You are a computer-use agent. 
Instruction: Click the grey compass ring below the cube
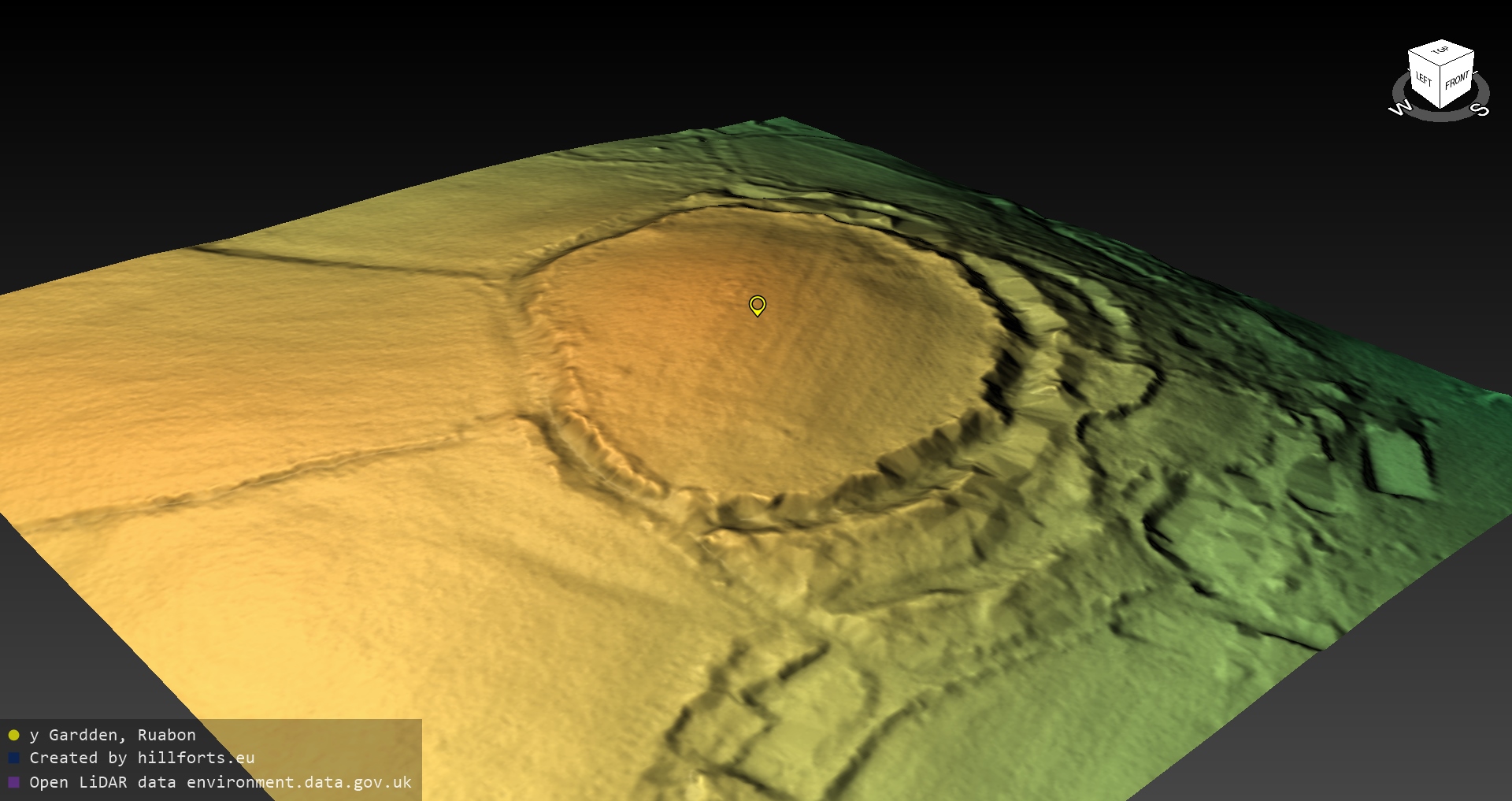(1441, 117)
